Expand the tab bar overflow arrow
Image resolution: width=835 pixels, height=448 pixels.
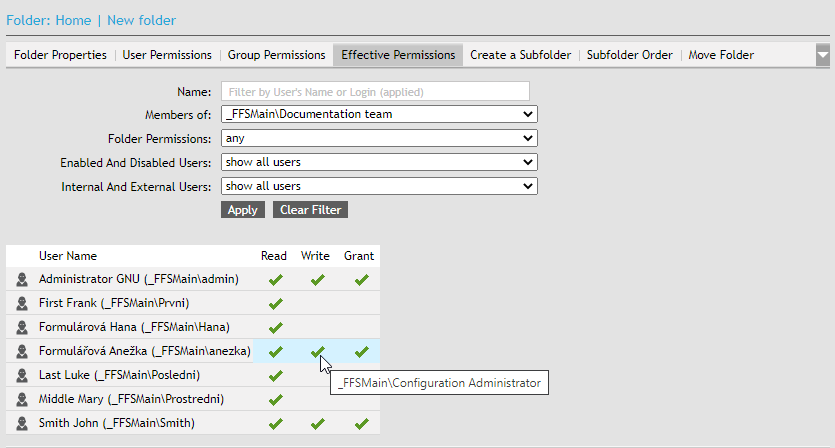[822, 55]
